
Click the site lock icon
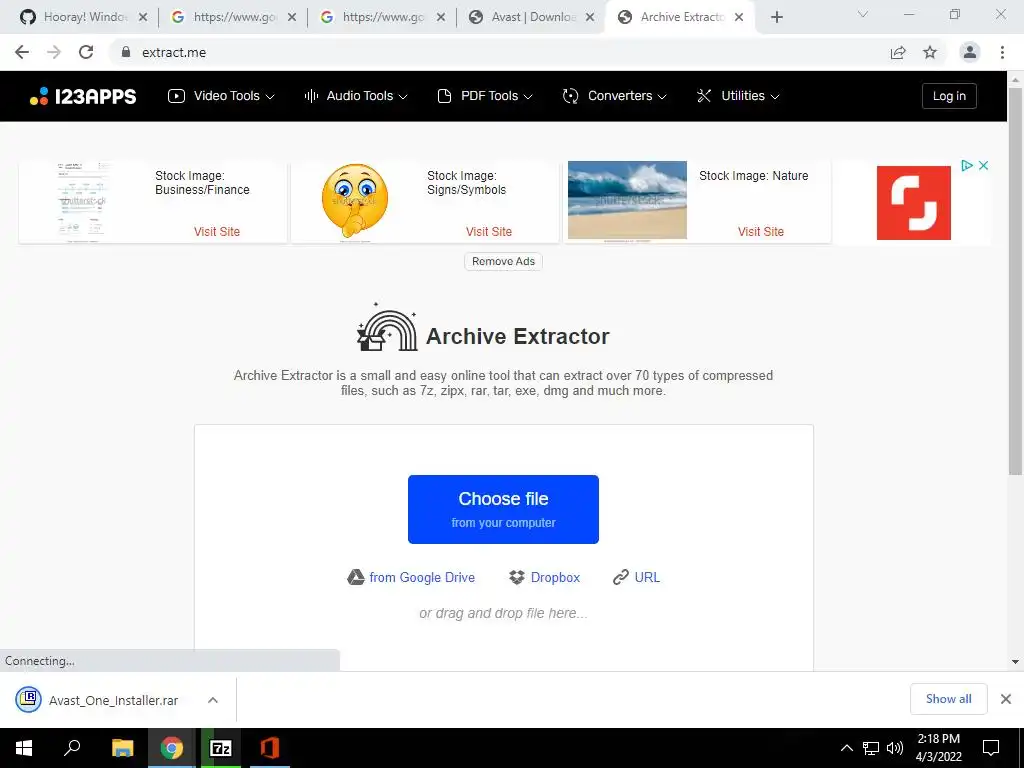(x=126, y=52)
